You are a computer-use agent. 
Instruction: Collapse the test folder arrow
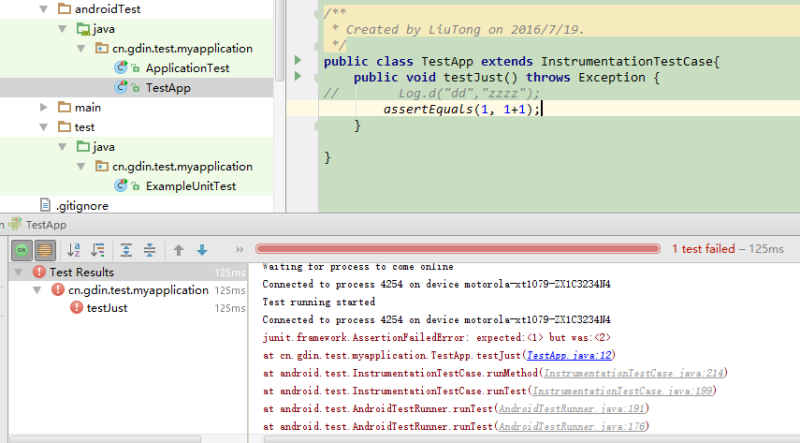(x=44, y=127)
